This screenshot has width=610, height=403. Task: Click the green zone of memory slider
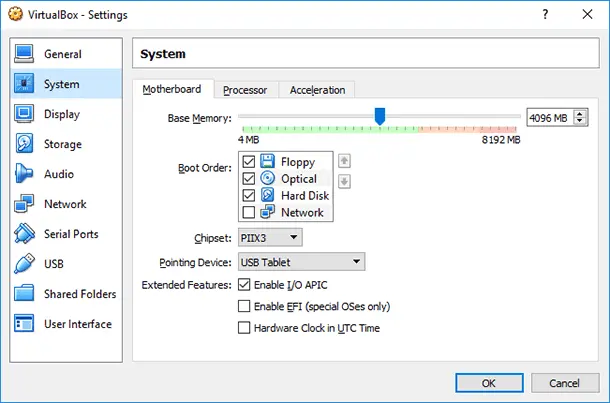pos(330,129)
